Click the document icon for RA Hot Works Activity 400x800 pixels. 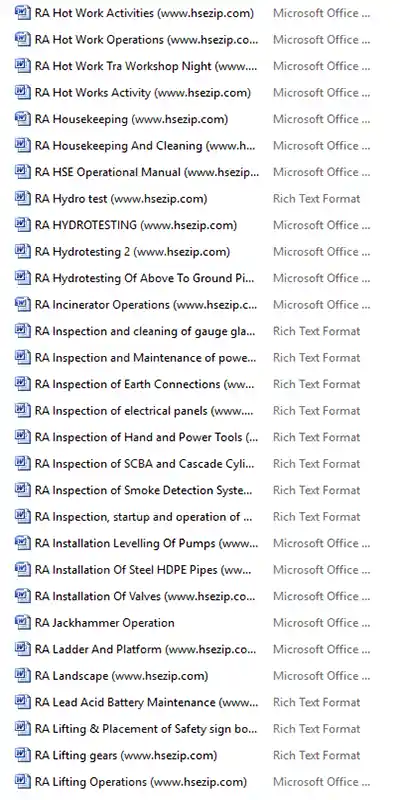pyautogui.click(x=23, y=92)
